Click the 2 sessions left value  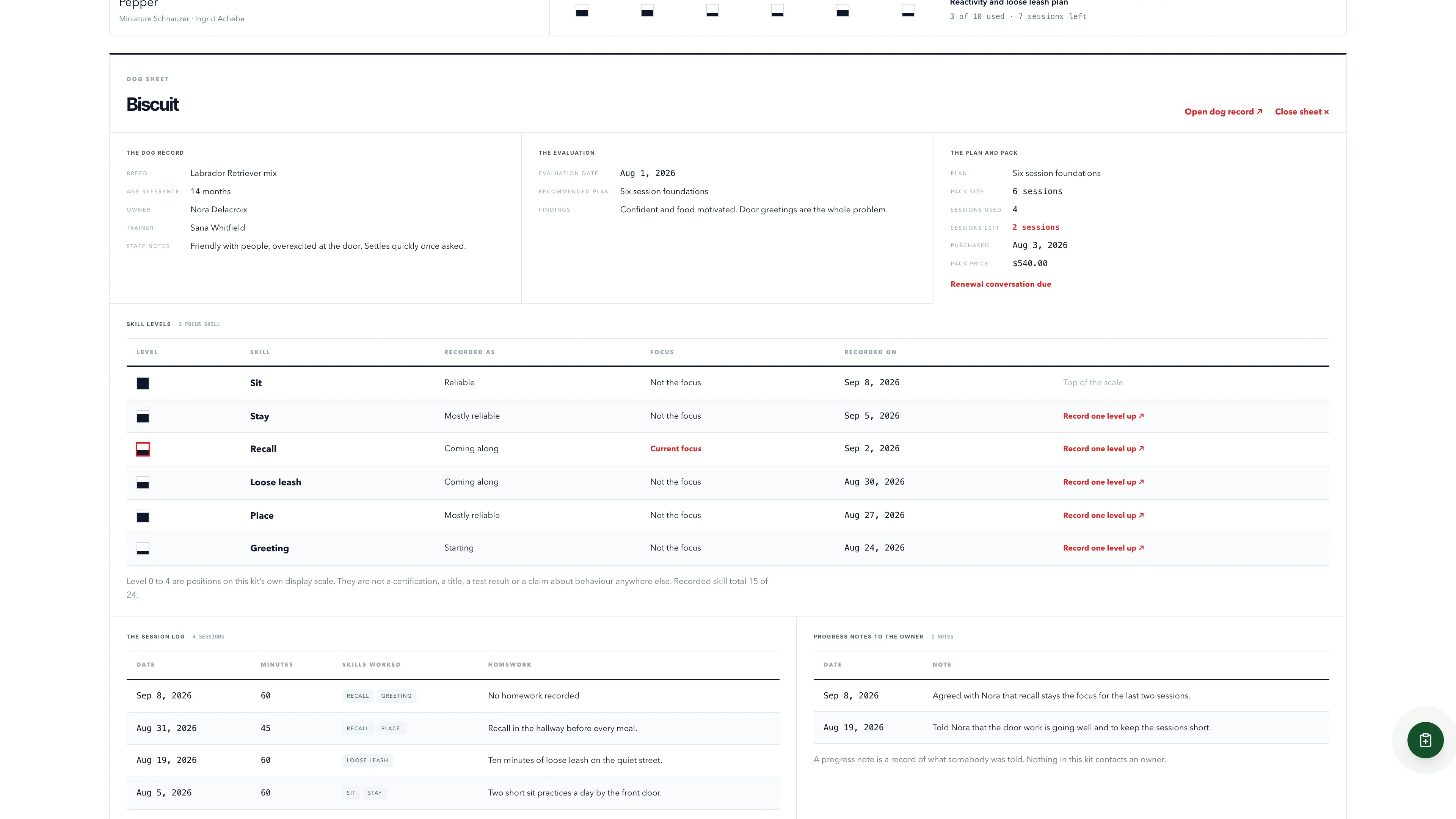click(x=1036, y=227)
